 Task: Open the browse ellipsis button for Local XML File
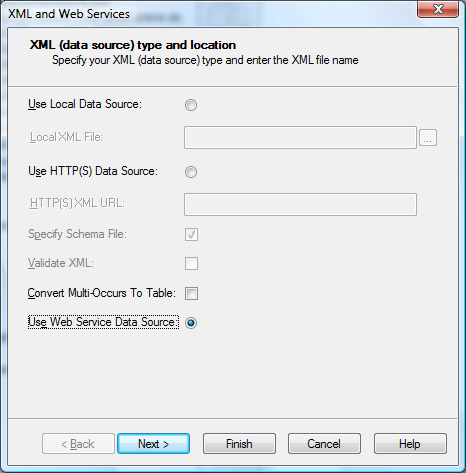[428, 137]
